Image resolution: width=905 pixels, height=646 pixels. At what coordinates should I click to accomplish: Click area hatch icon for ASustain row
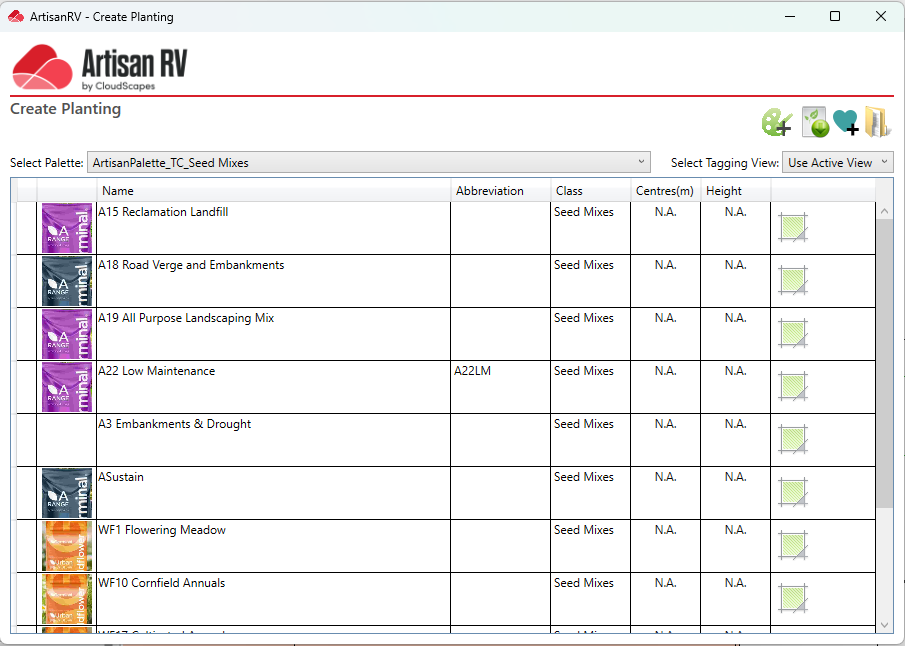[x=793, y=492]
